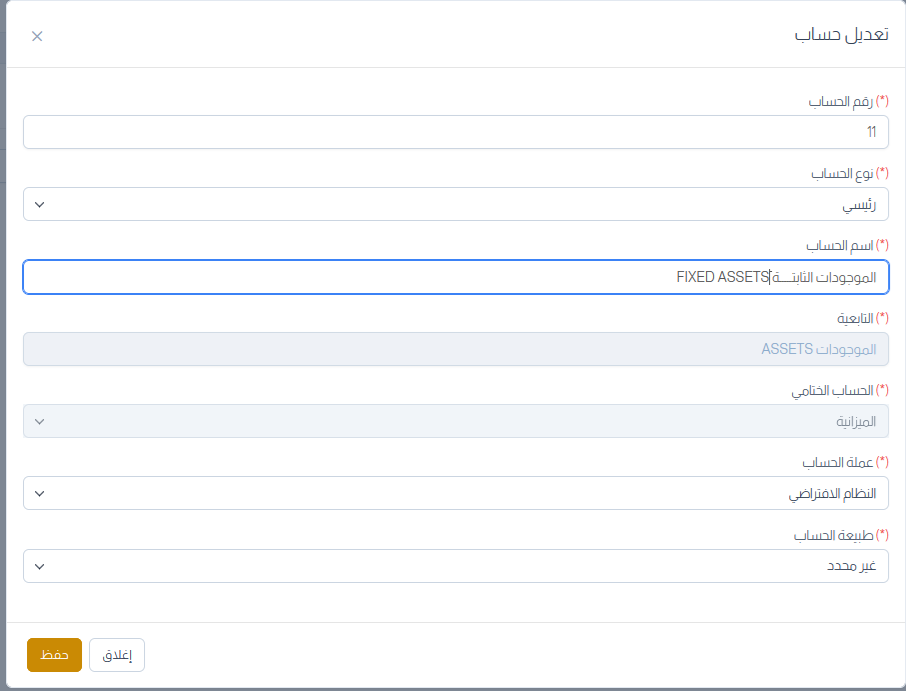Image resolution: width=906 pixels, height=691 pixels.
Task: Click the عملة الحساب label
Action: [837, 463]
